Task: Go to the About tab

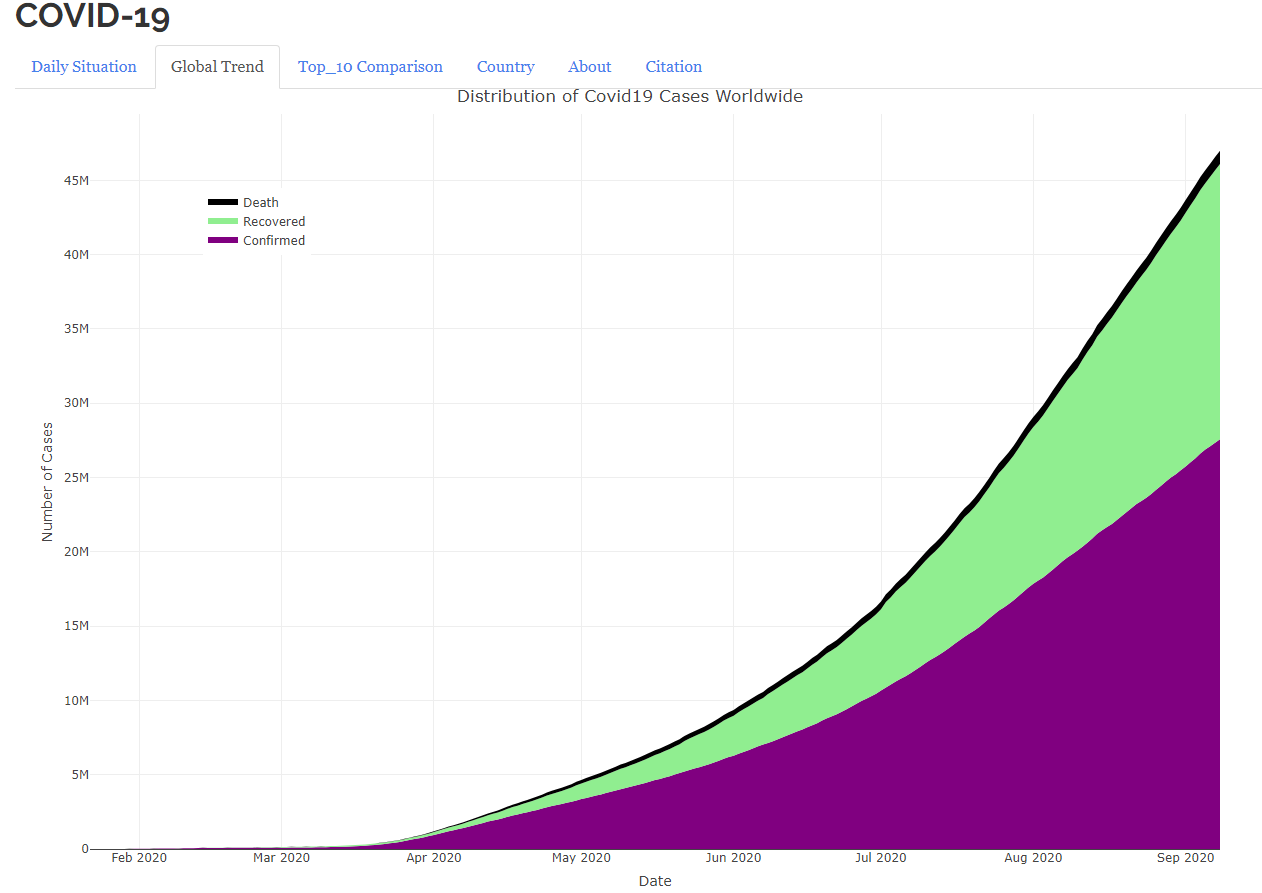Action: 589,67
